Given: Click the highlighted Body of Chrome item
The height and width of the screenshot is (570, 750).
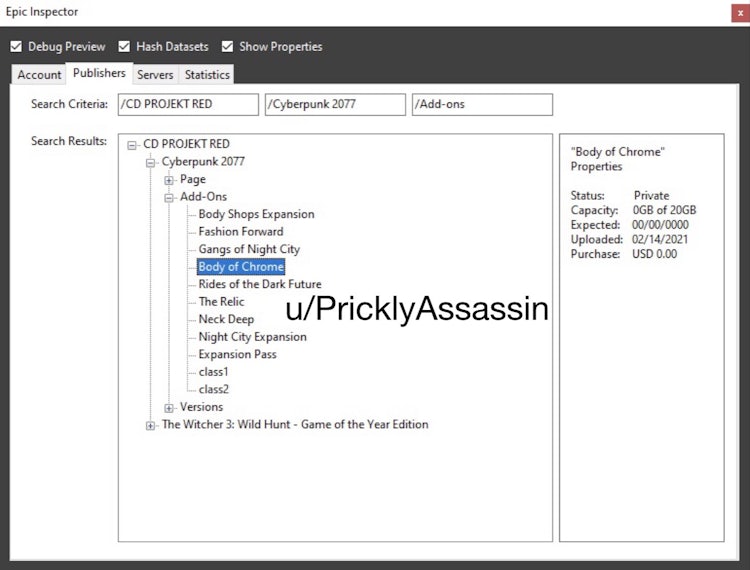Looking at the screenshot, I should (x=241, y=267).
